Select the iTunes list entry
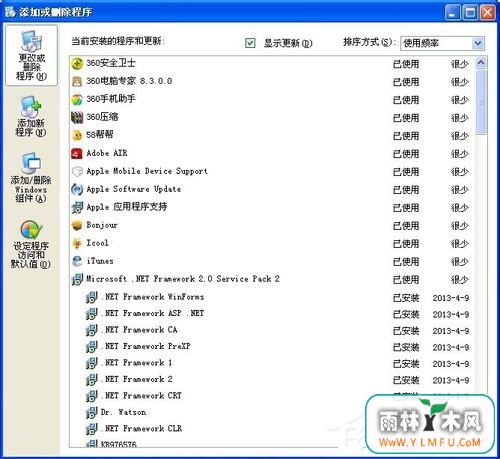500x459 pixels. tap(271, 261)
